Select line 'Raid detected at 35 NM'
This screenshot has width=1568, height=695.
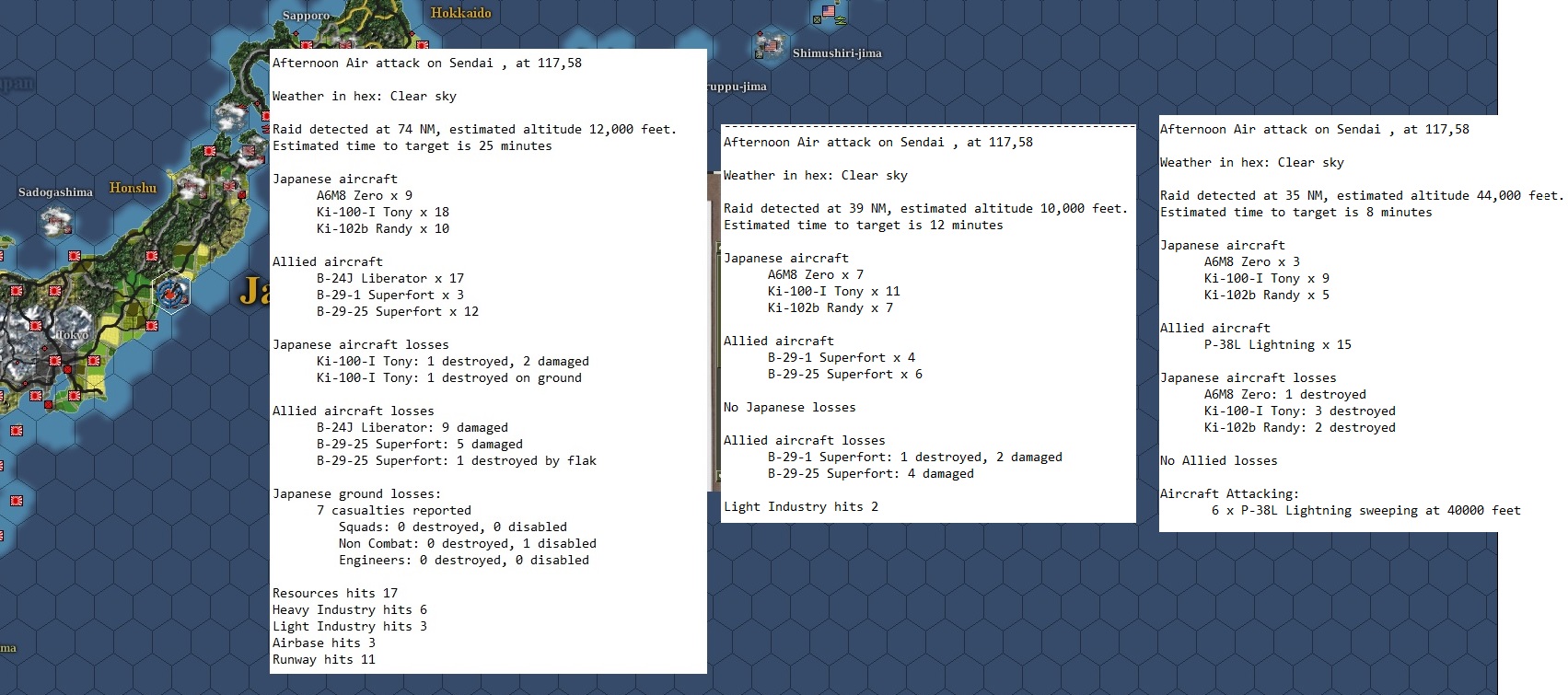(x=1362, y=196)
